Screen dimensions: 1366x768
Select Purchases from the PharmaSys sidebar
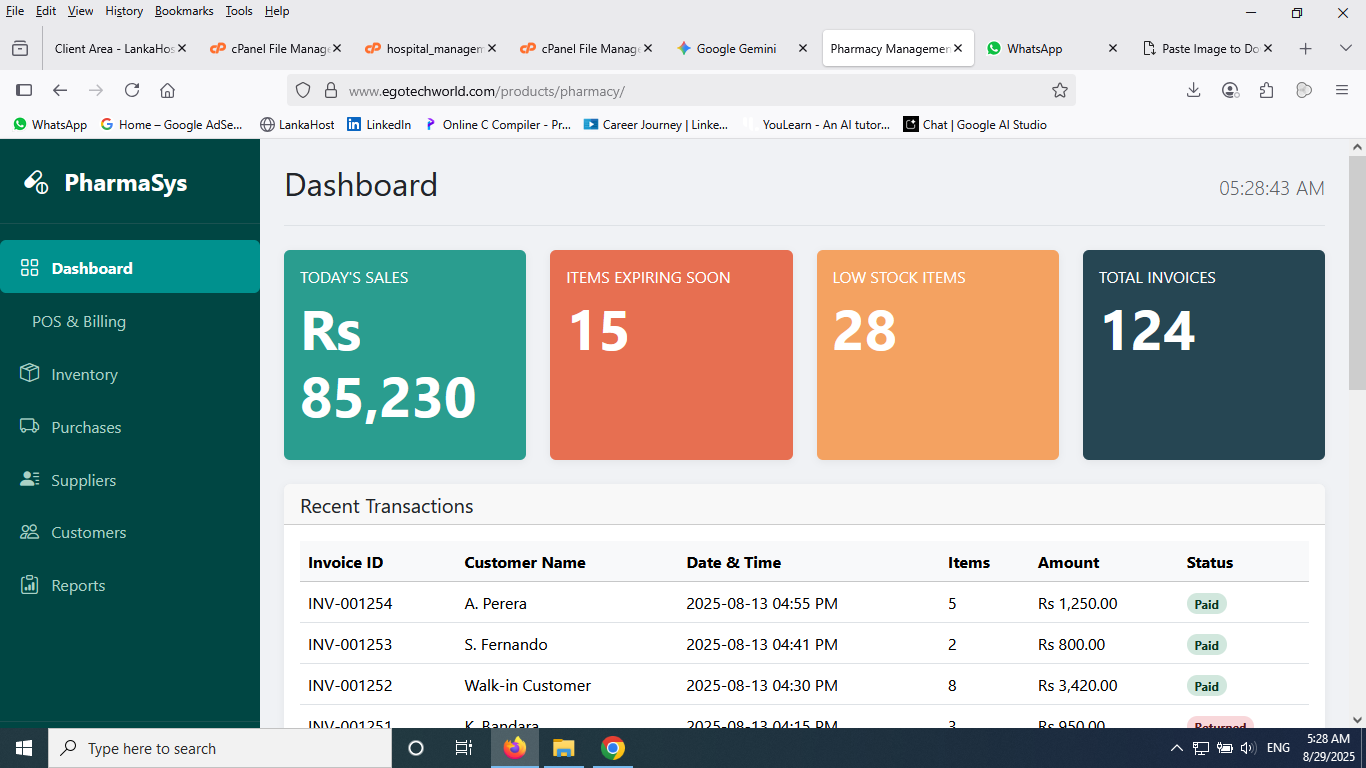[84, 427]
